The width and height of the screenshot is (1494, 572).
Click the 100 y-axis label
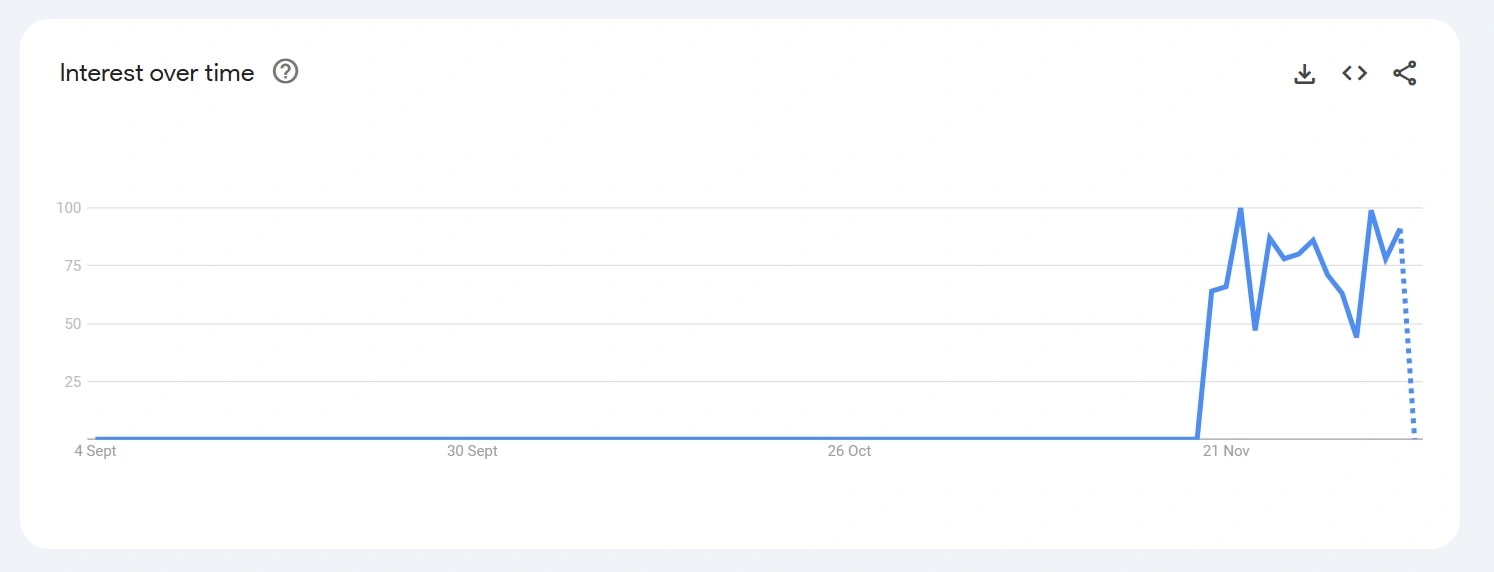[69, 208]
